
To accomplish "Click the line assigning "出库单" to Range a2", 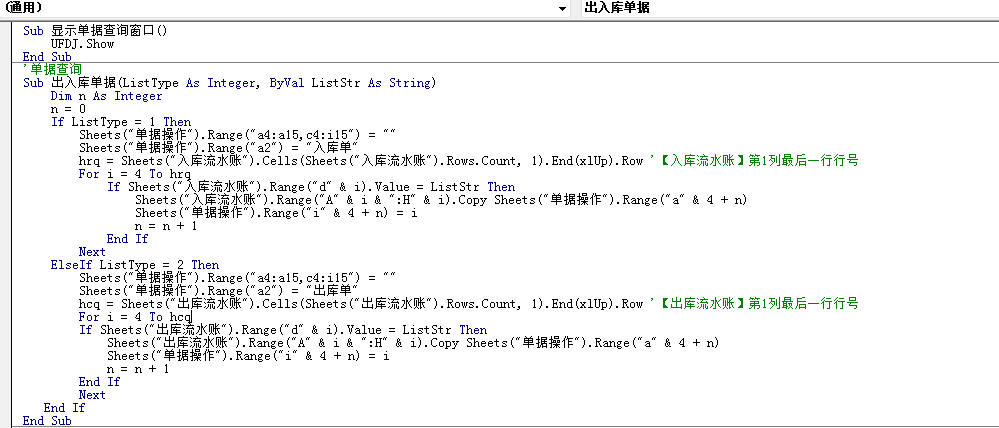I will click(x=220, y=291).
